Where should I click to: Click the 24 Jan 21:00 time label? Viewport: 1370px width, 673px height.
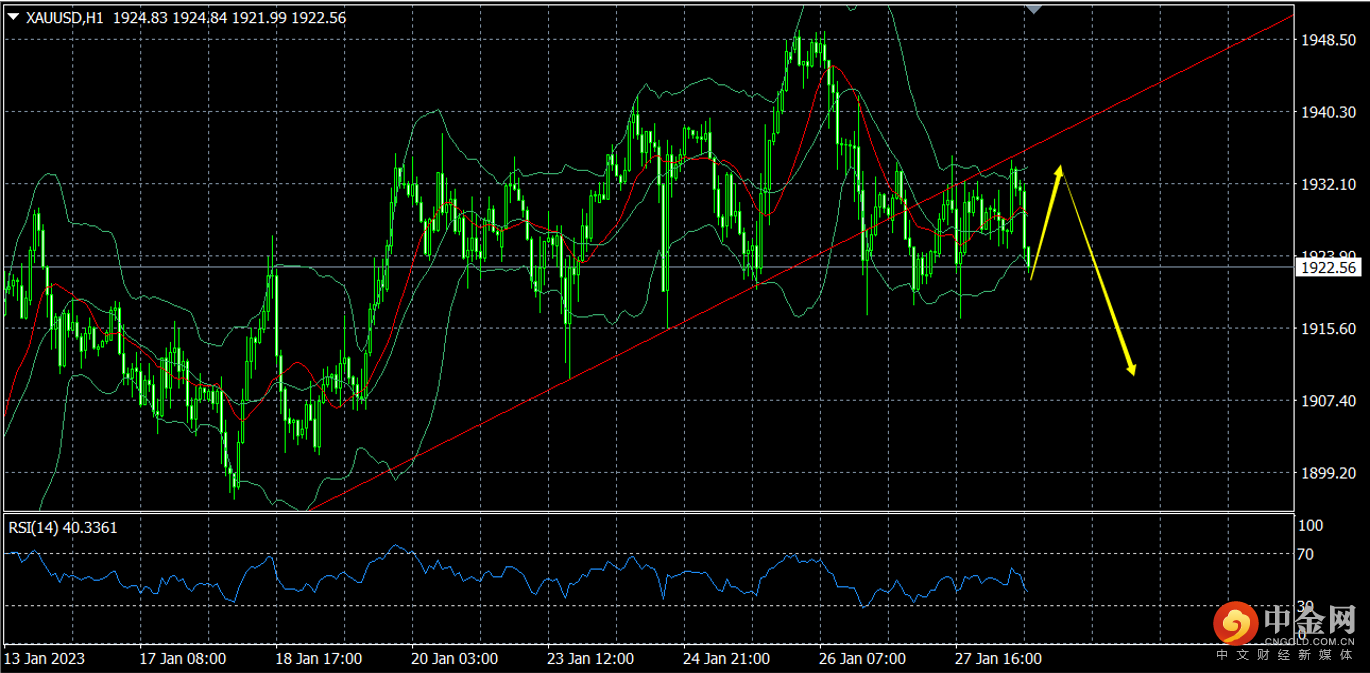726,659
